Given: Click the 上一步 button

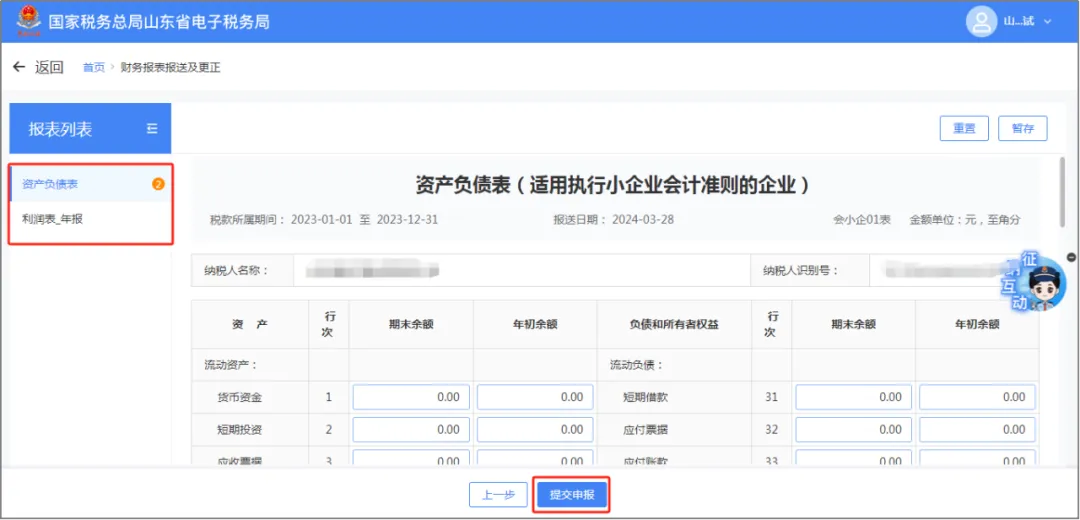Looking at the screenshot, I should coord(498,495).
